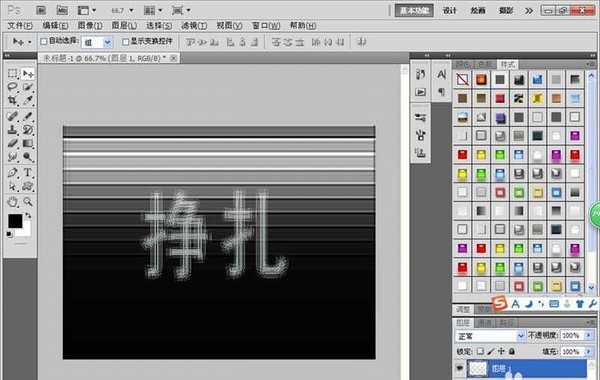600x380 pixels.
Task: Toggle lock image pixels brush icon
Action: (491, 351)
